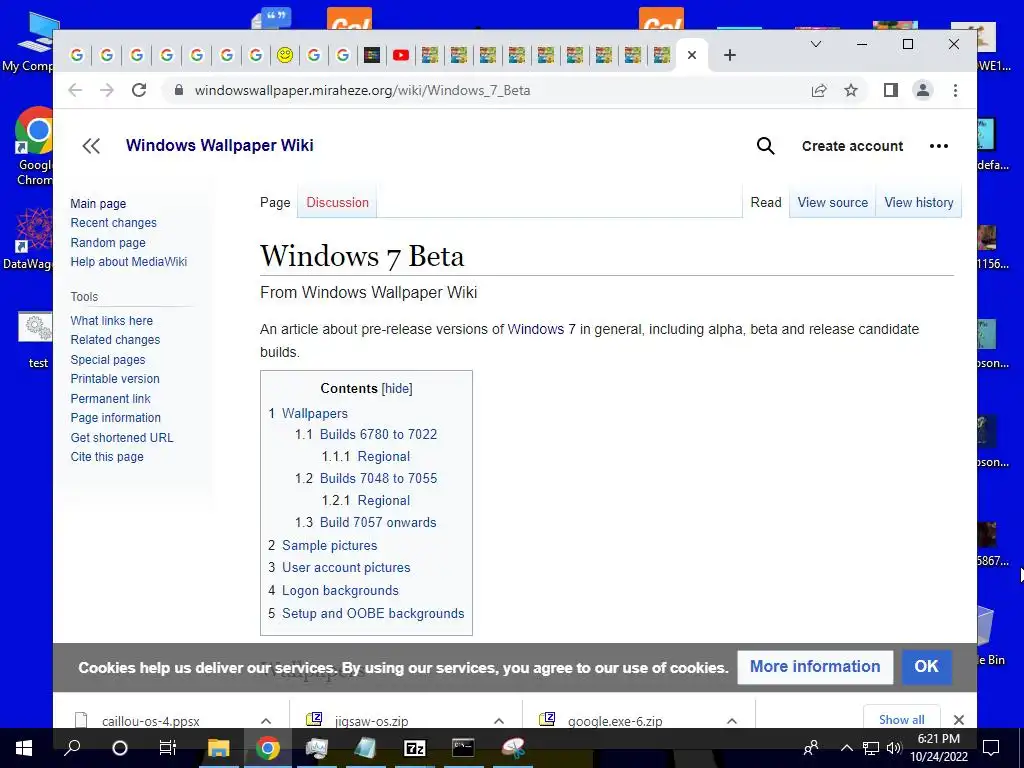
Task: Open Chrome side panel icon
Action: point(891,90)
